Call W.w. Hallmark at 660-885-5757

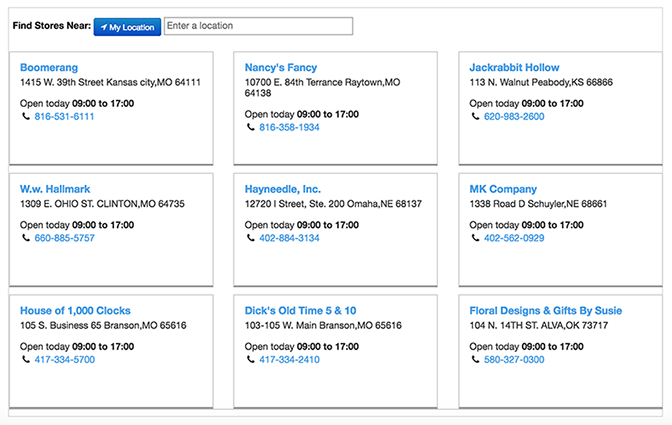point(64,238)
